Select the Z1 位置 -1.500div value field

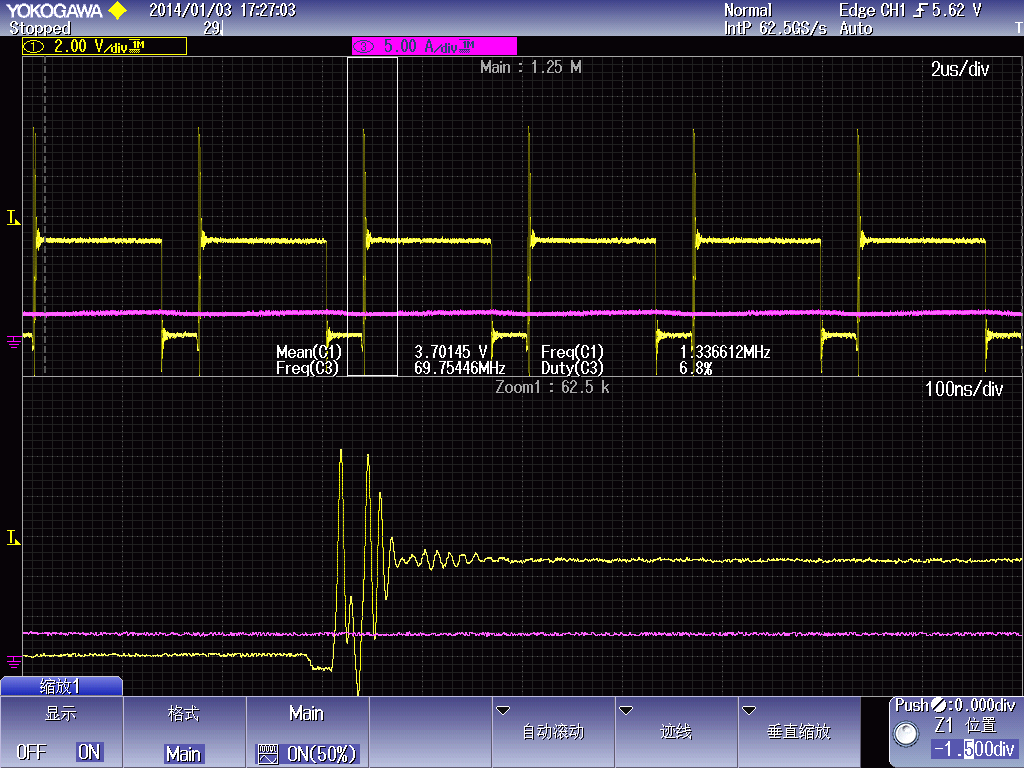click(974, 748)
